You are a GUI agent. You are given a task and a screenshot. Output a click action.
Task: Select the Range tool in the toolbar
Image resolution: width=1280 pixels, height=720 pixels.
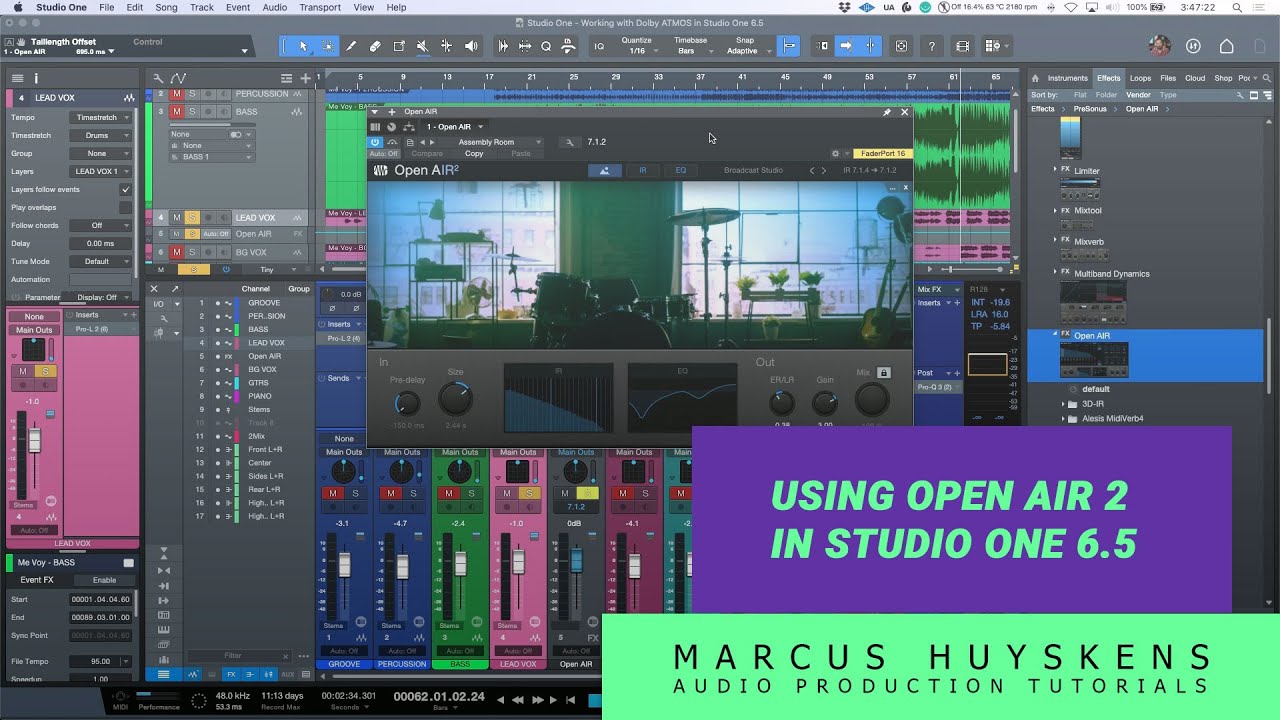tap(327, 46)
